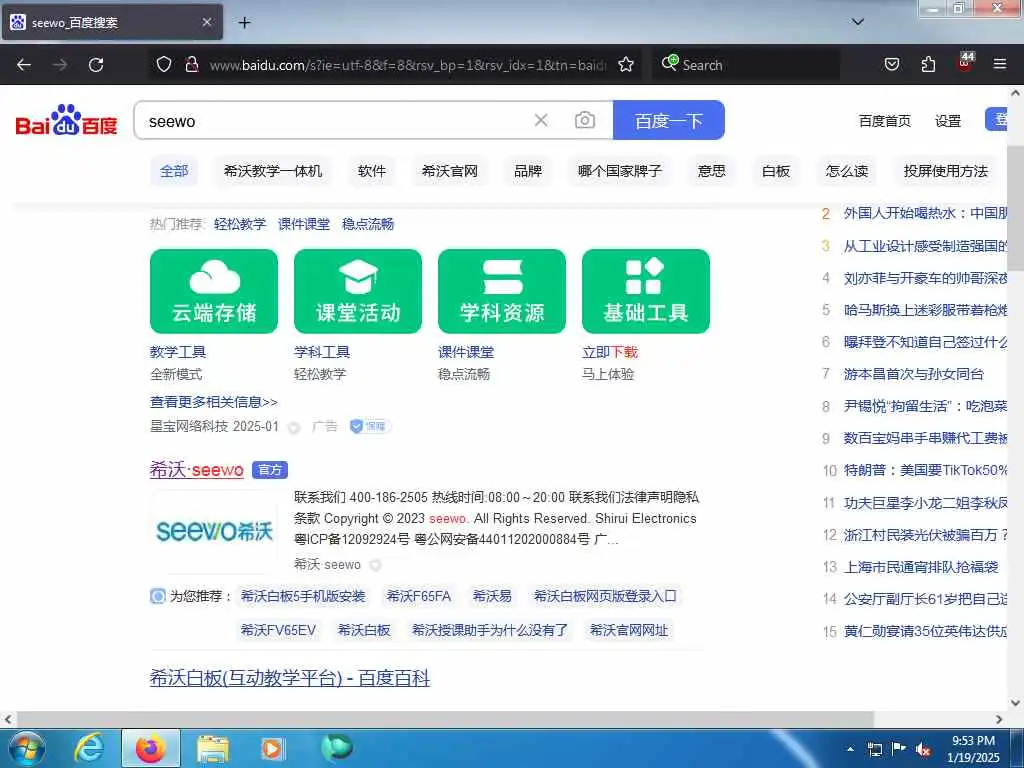Select the 白板 suggestion tab

[x=776, y=171]
